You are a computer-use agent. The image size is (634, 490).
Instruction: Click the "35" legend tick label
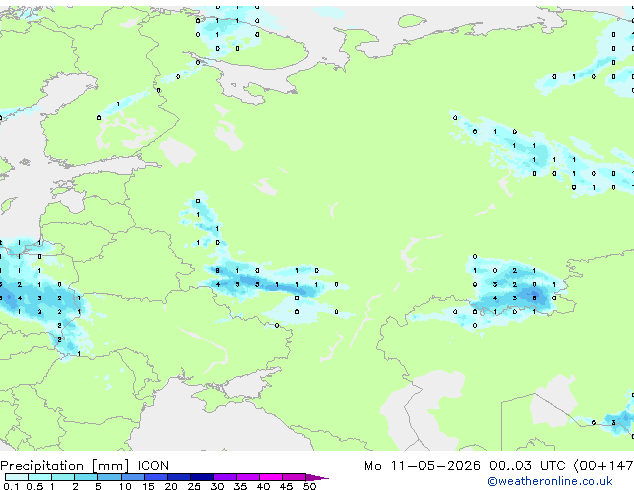[240, 486]
